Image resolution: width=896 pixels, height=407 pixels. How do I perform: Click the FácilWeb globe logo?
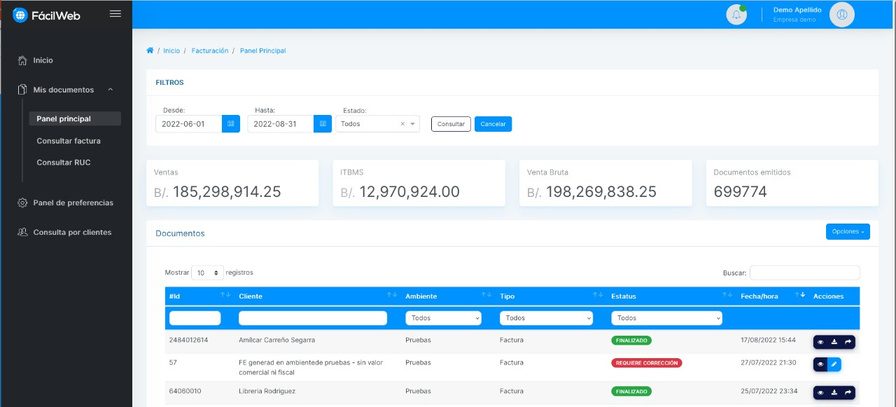[20, 15]
